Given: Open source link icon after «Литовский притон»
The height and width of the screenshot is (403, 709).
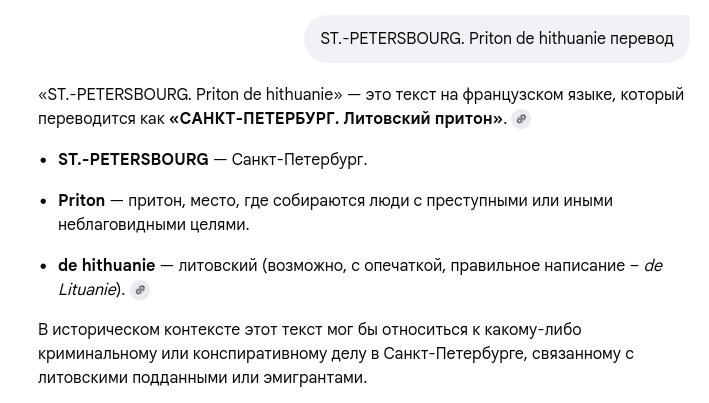Looking at the screenshot, I should point(521,119).
